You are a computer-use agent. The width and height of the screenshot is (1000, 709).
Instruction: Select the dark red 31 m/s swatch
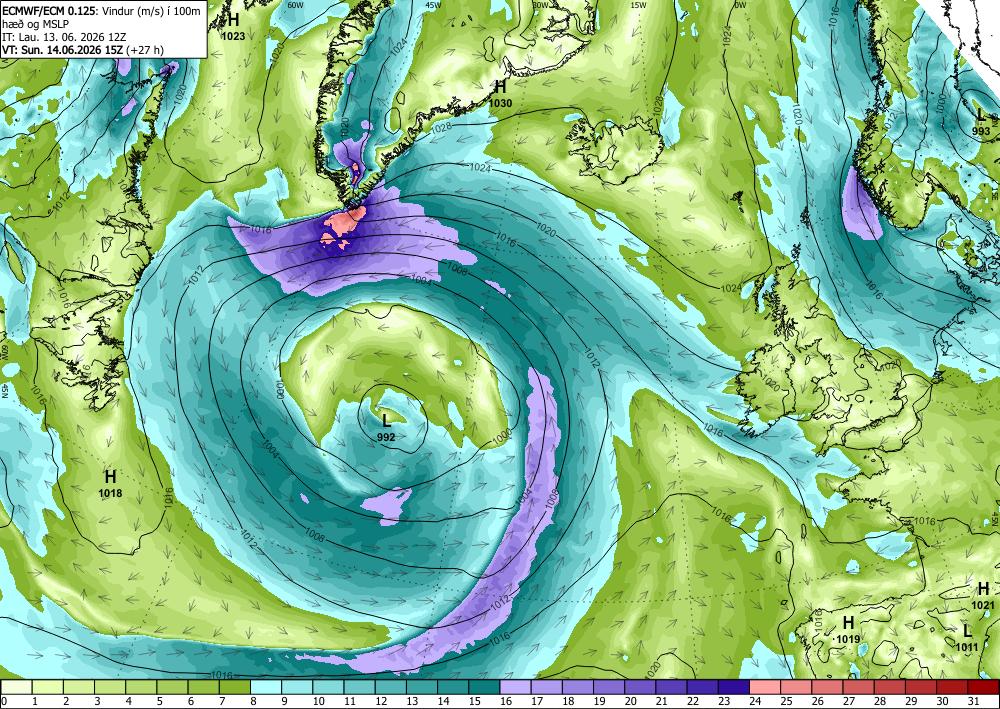click(x=983, y=687)
